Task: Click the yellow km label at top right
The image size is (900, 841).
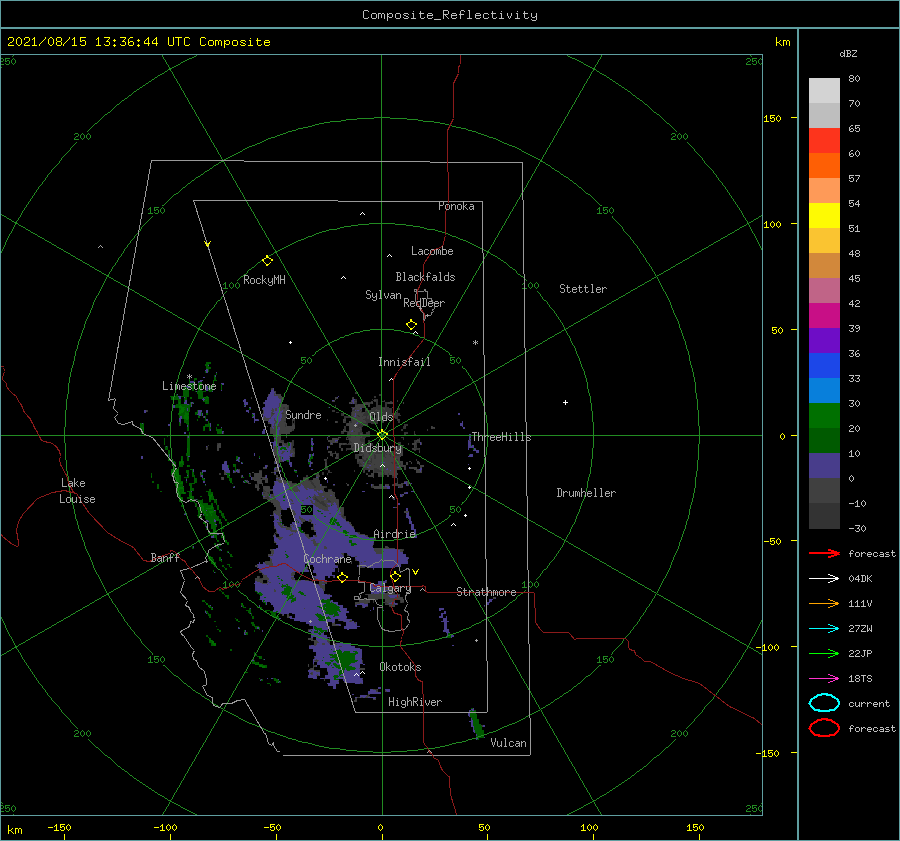Action: pyautogui.click(x=782, y=42)
